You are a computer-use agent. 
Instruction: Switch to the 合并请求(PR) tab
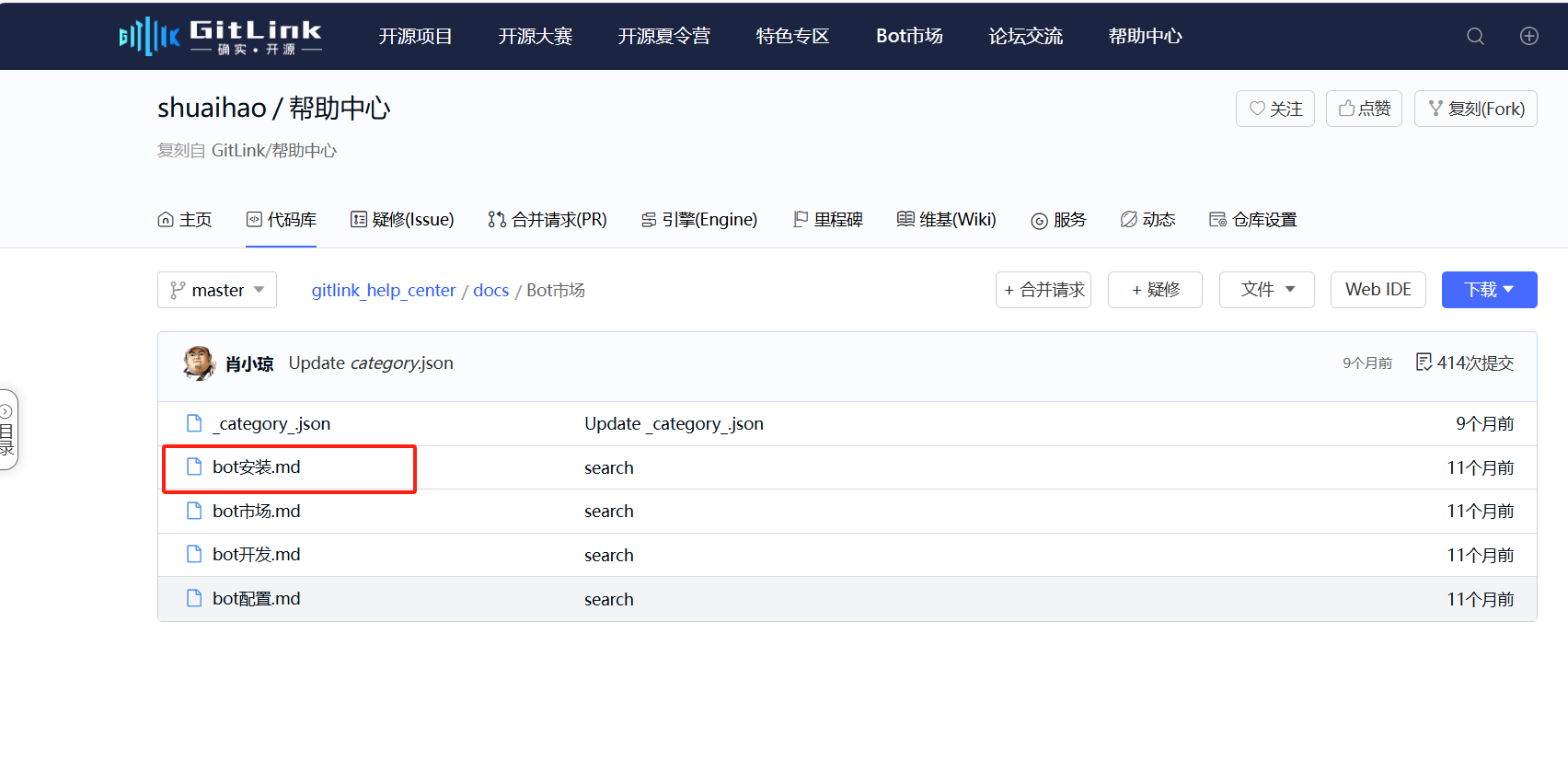click(x=548, y=219)
